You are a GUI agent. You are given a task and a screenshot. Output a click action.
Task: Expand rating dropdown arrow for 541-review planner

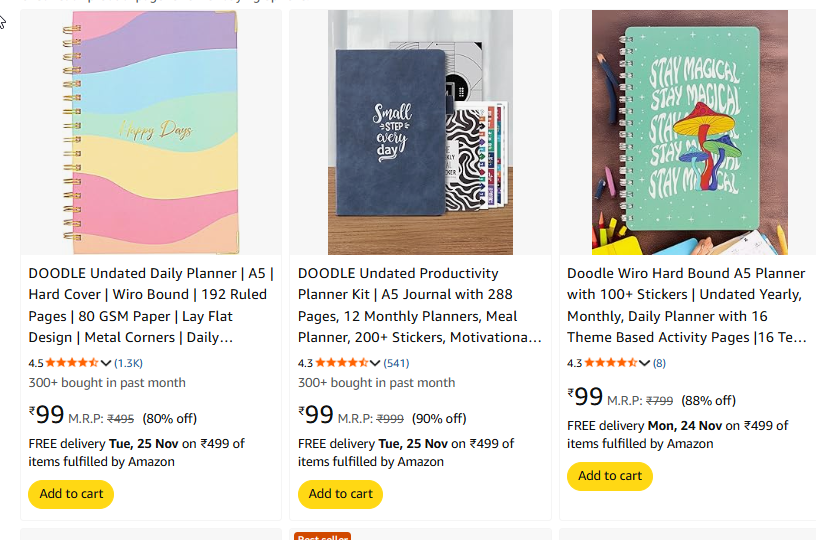pyautogui.click(x=376, y=363)
